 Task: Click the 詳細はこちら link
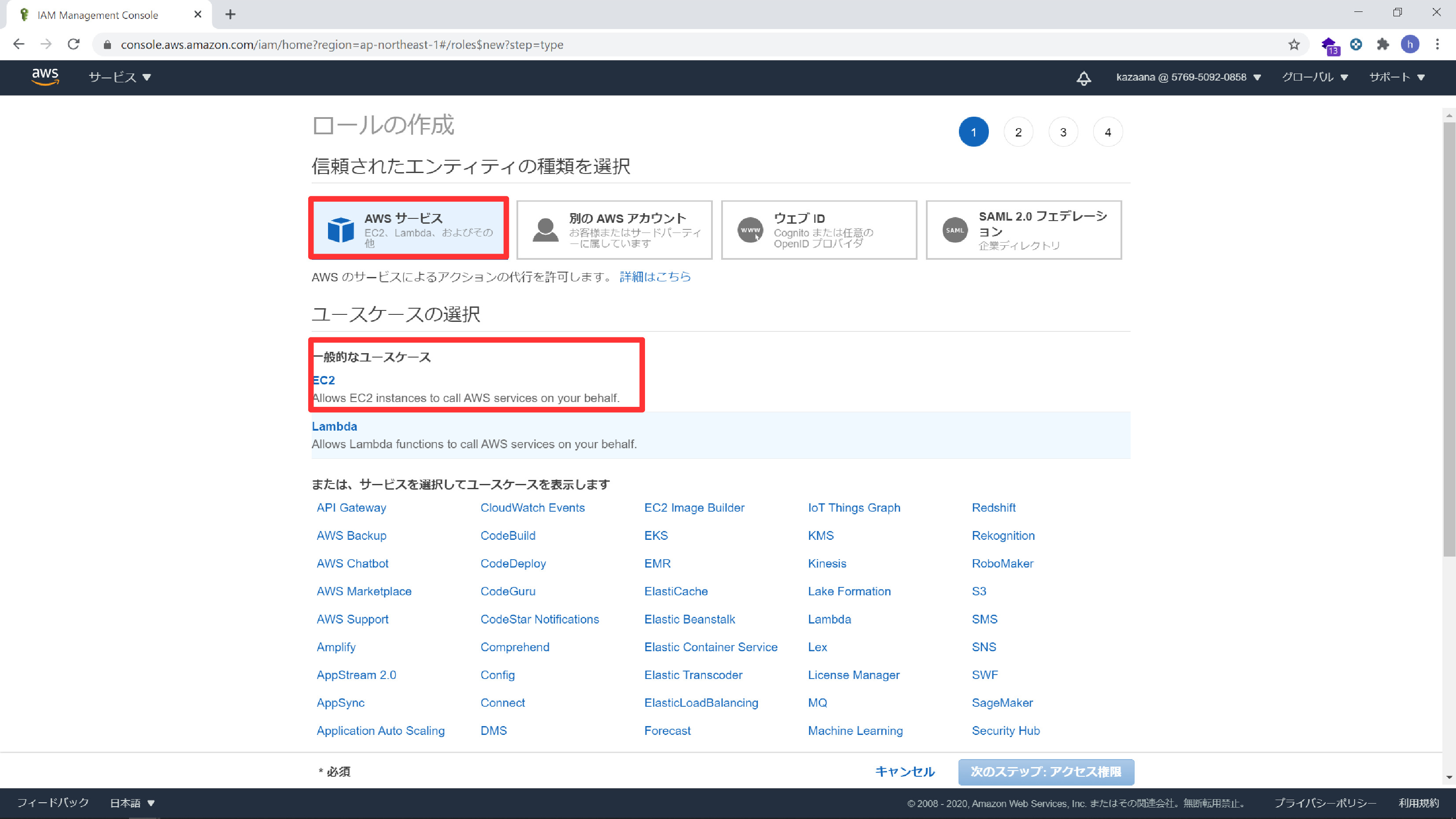point(655,277)
